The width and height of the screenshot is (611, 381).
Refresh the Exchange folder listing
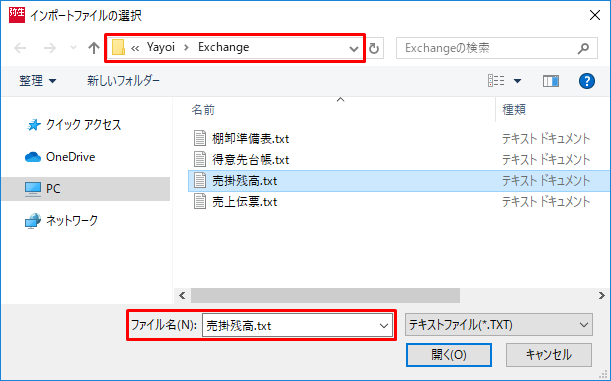click(374, 48)
